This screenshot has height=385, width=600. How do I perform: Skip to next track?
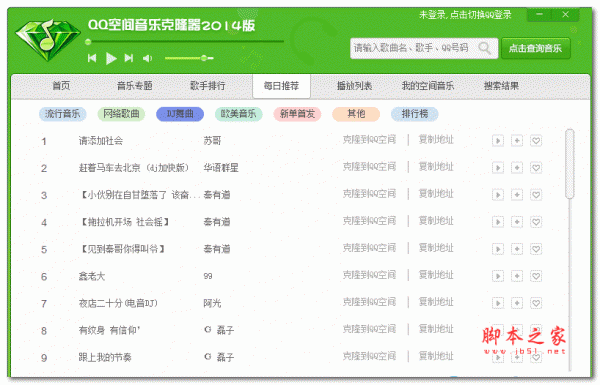pos(129,58)
